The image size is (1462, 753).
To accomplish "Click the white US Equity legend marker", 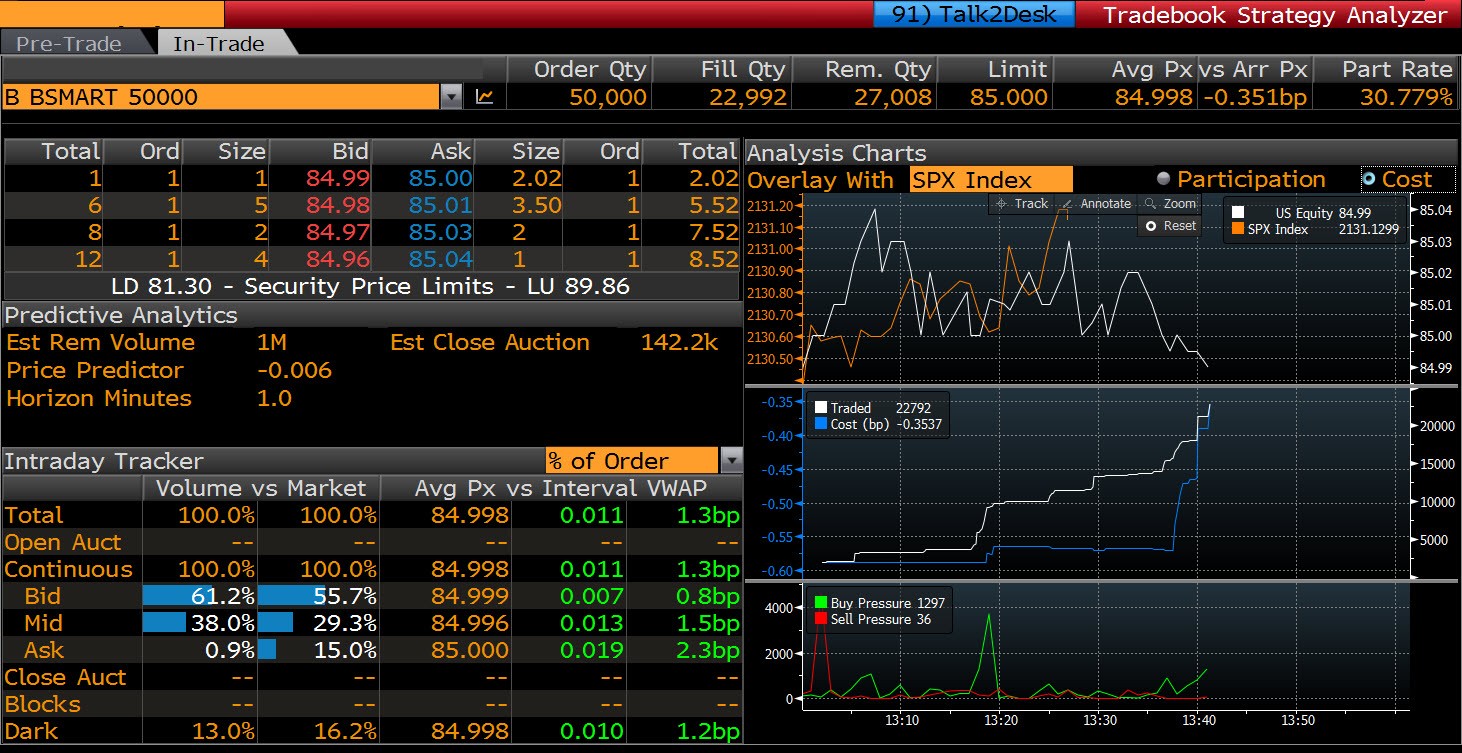I will click(1238, 213).
